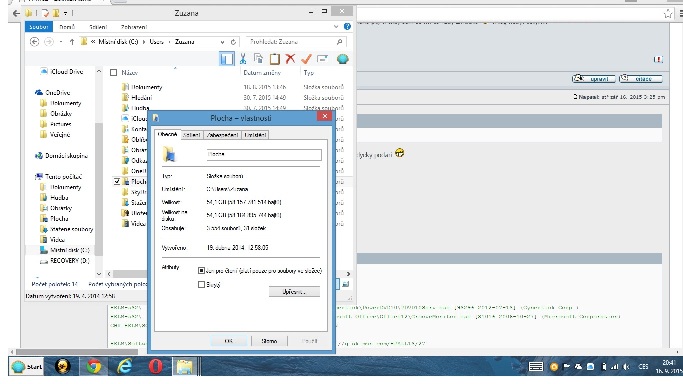683x384 pixels.
Task: Click OK in the Plocha properties dialog
Action: 229,341
